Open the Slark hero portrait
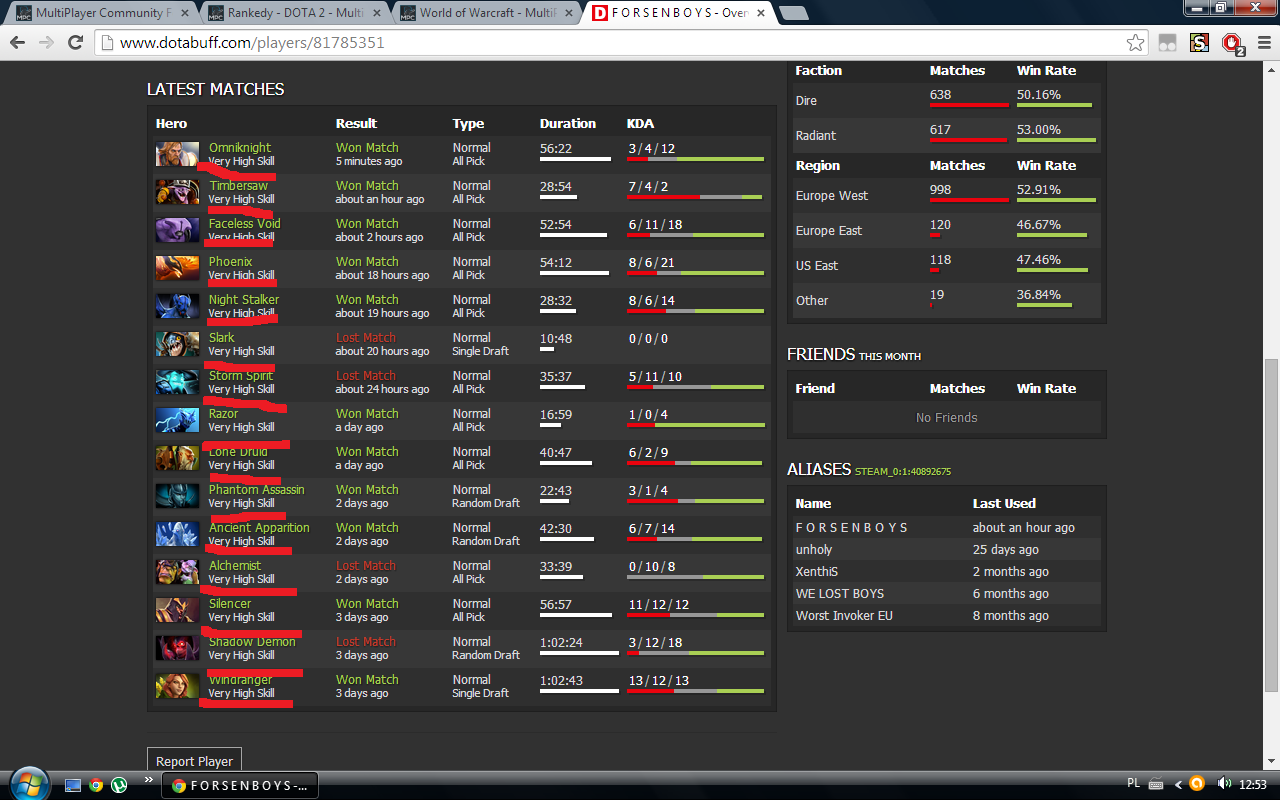 [177, 345]
